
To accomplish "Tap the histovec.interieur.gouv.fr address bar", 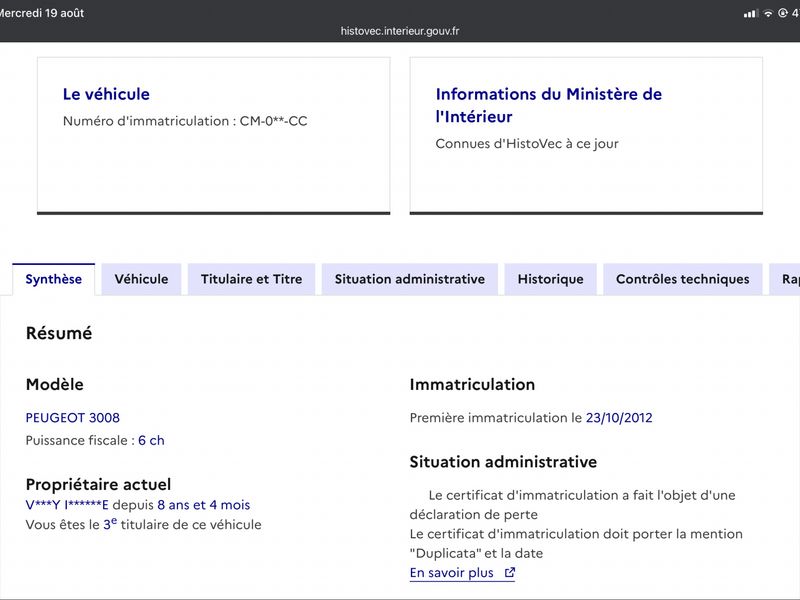I will click(400, 31).
